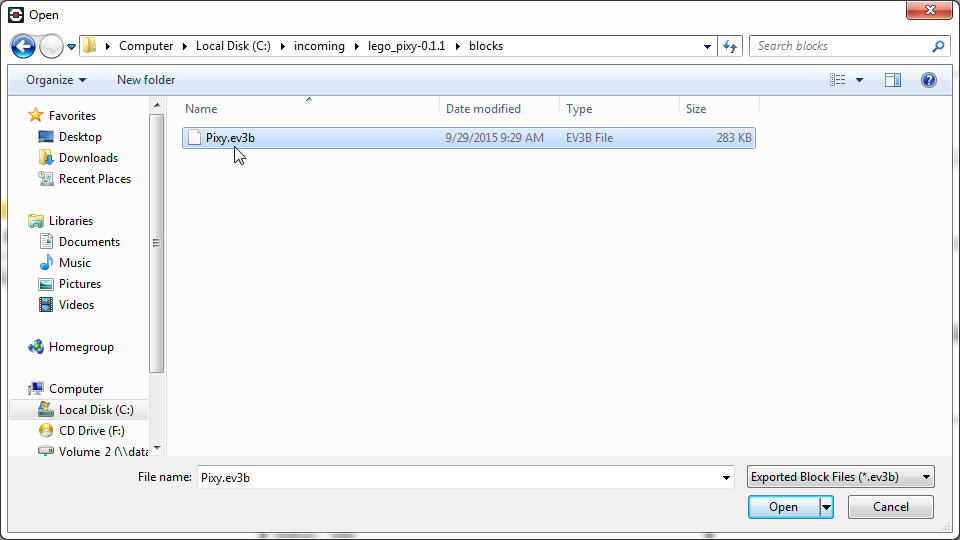
Task: Open the Downloads folder in Favorites
Action: [88, 158]
